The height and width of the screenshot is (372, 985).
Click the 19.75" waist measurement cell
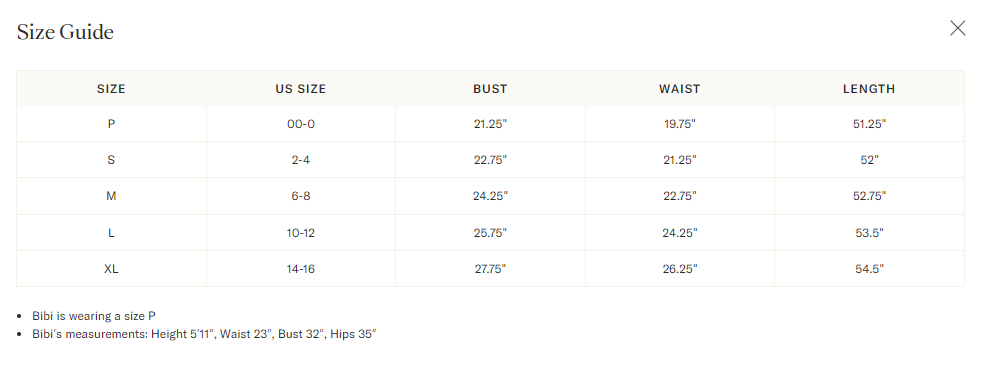tap(680, 124)
